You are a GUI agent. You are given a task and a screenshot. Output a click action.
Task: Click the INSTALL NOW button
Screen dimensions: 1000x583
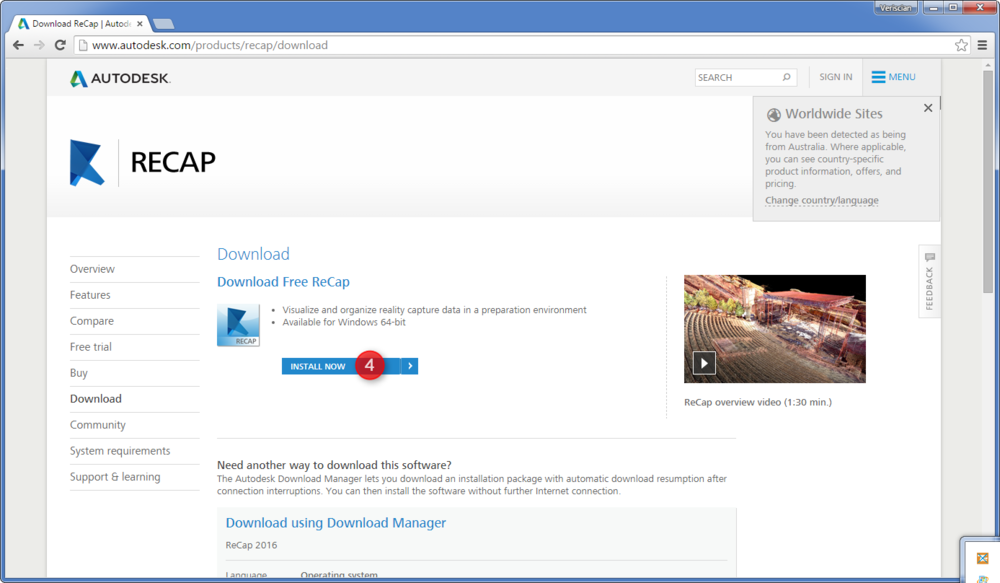[341, 366]
